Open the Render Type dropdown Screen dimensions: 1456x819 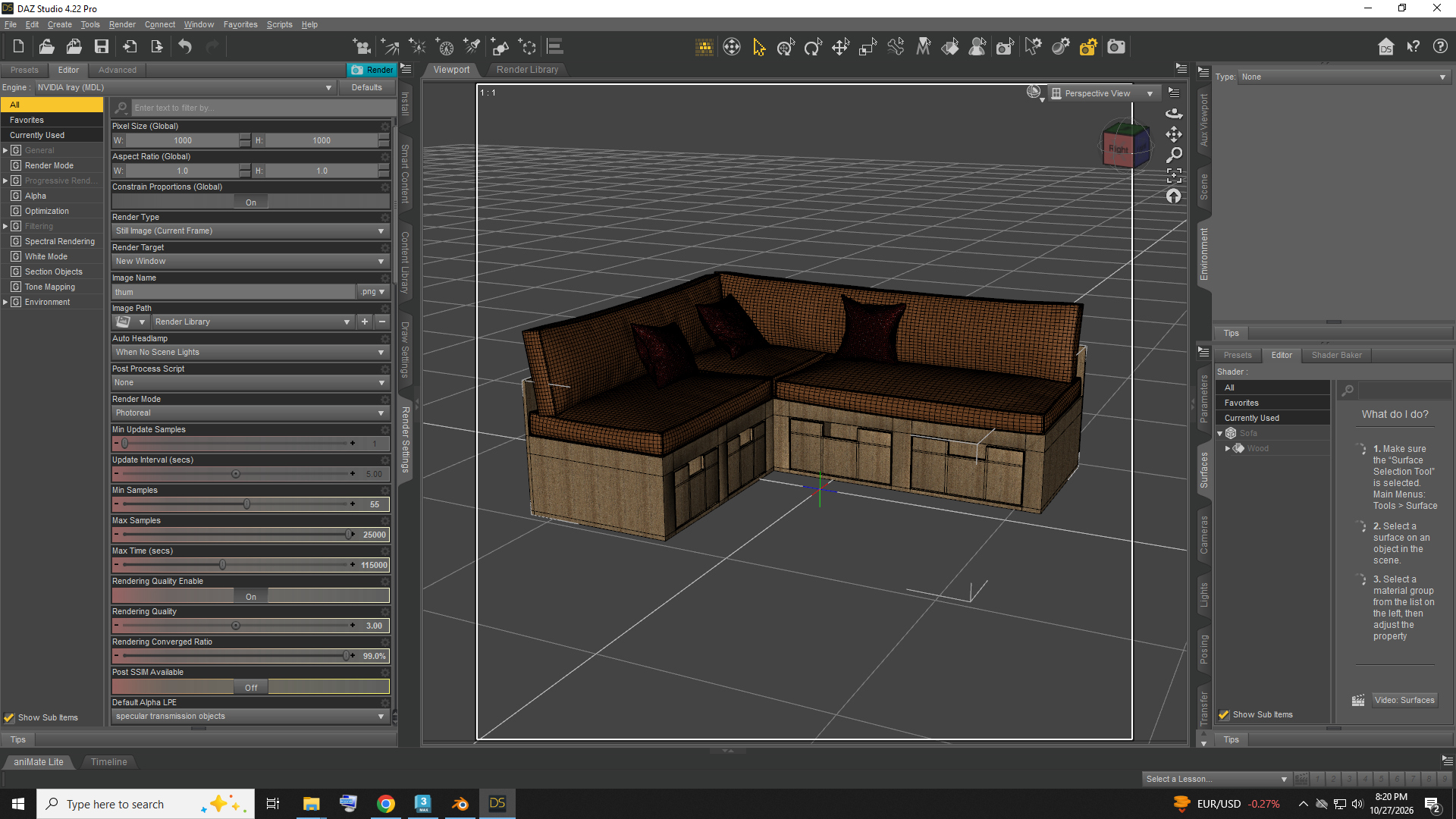pyautogui.click(x=250, y=231)
